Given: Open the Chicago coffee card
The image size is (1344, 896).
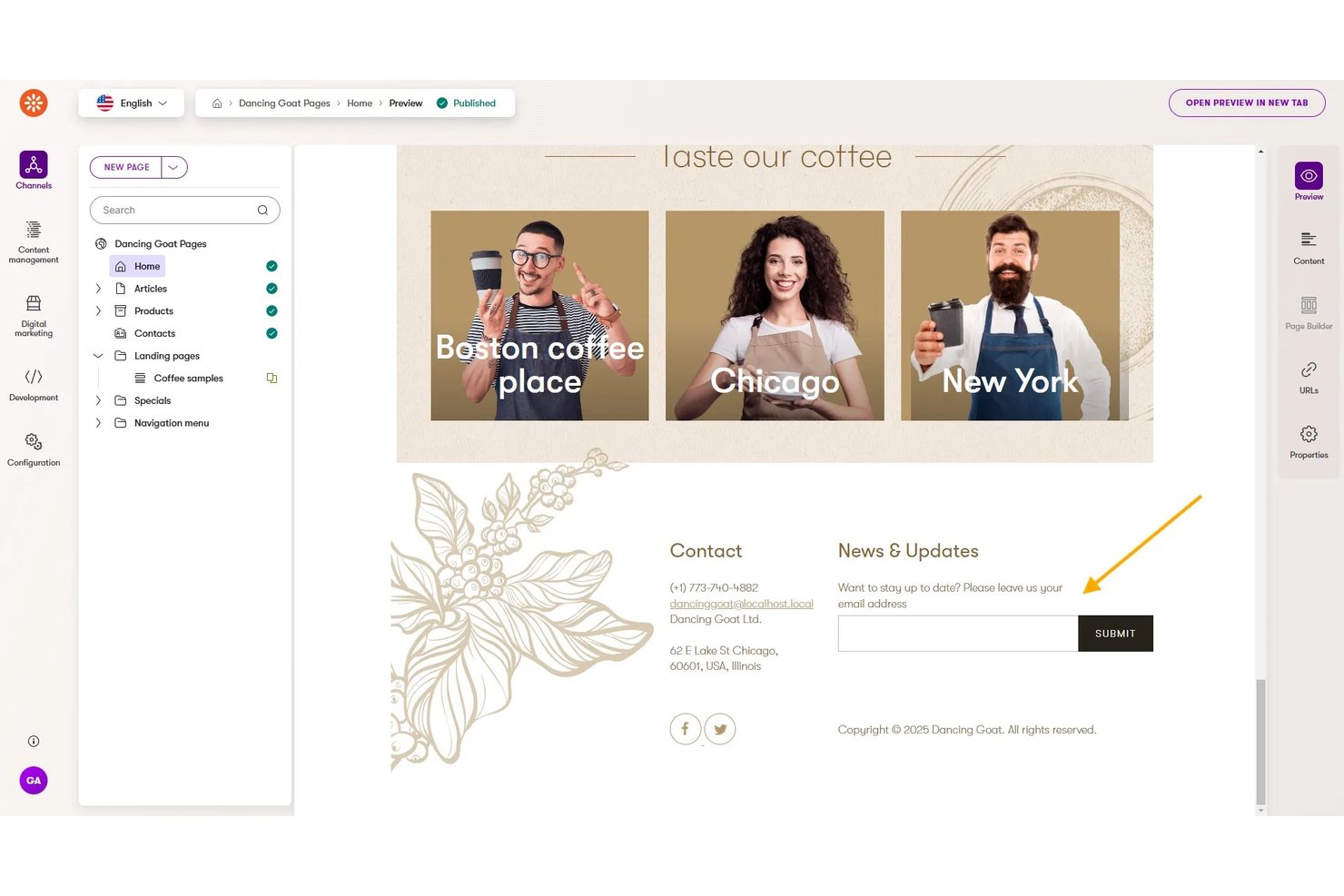Looking at the screenshot, I should tap(775, 316).
